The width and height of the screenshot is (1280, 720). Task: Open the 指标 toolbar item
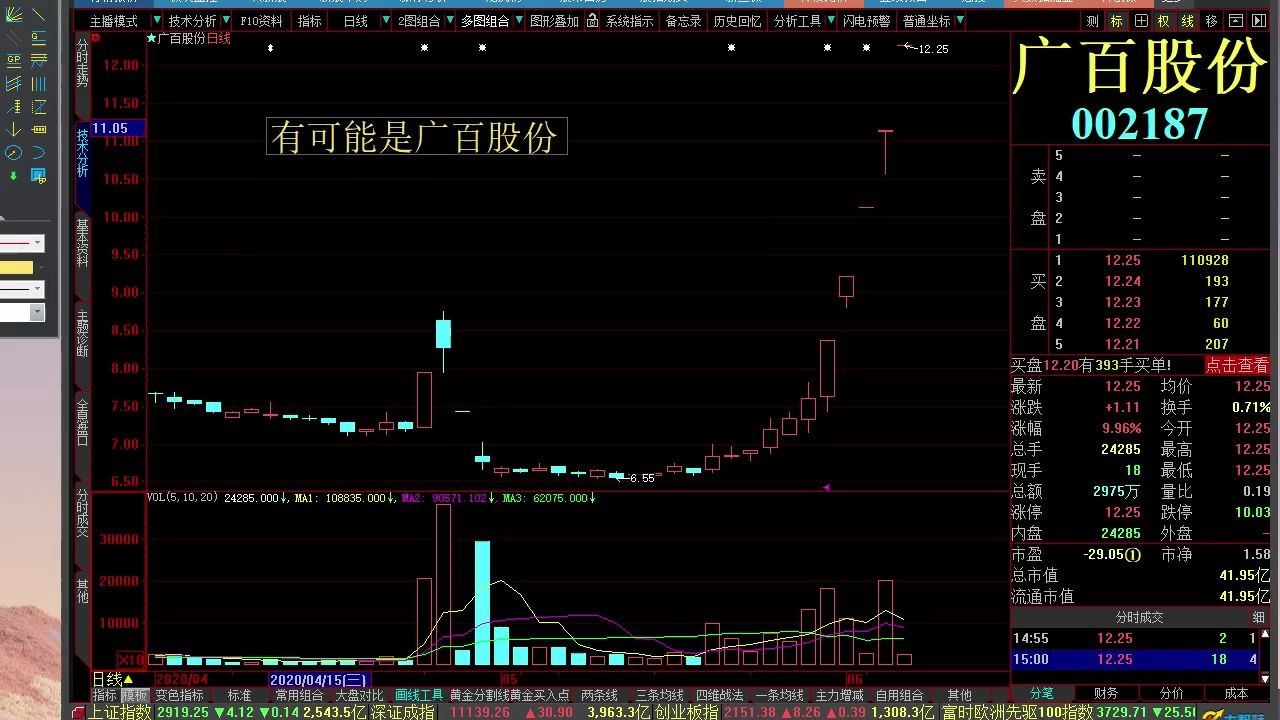point(310,21)
